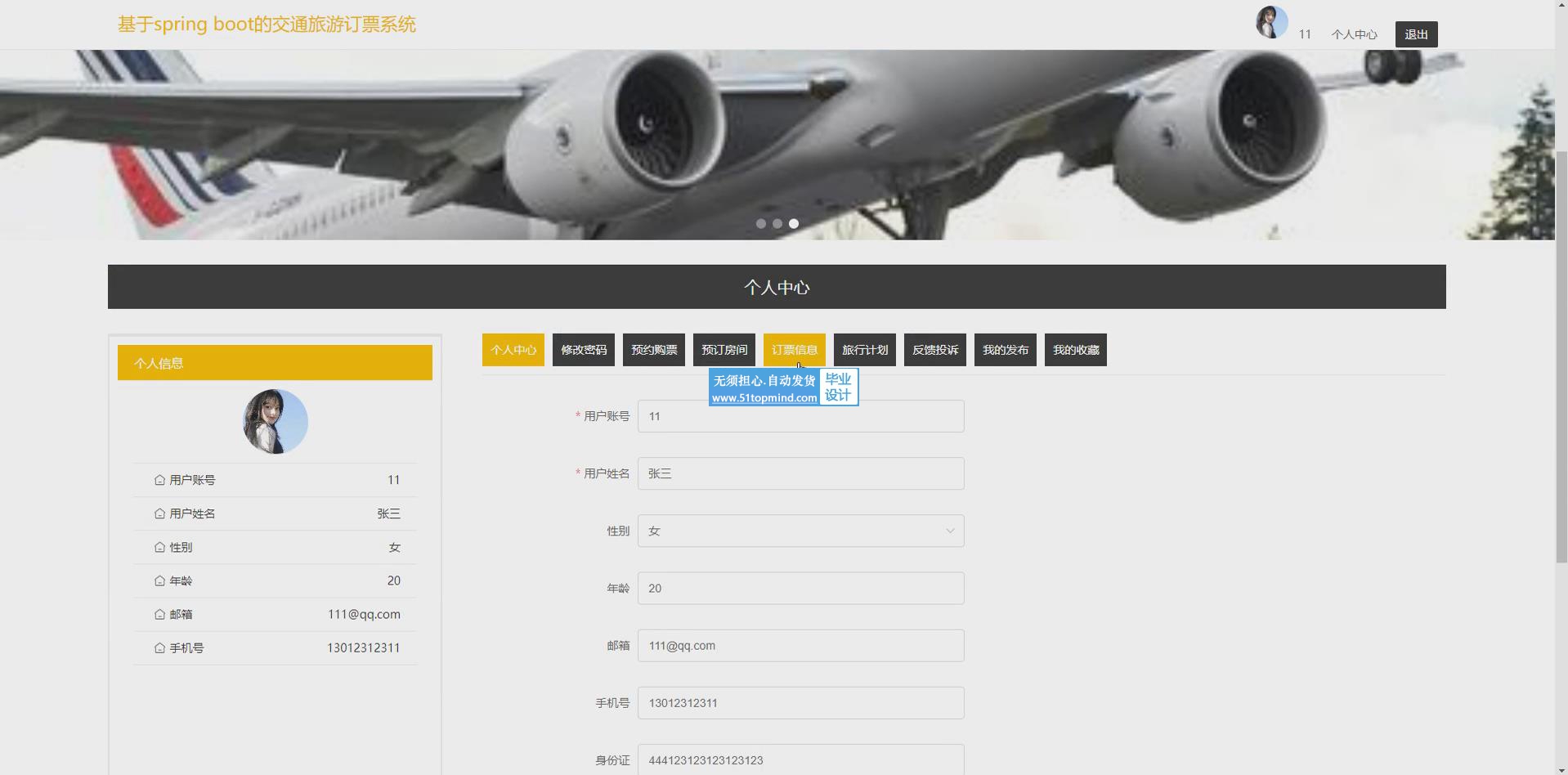Screen dimensions: 1568x775
Task: Switch to the 反馈投诉 tab
Action: [x=935, y=350]
